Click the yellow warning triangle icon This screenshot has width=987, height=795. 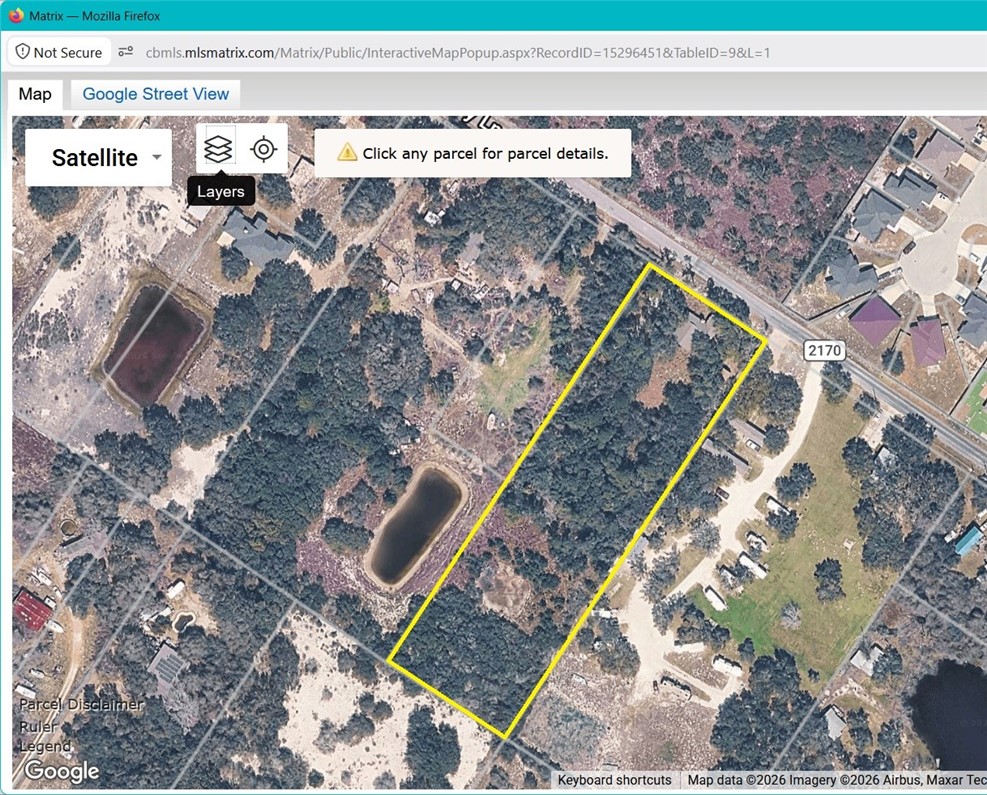[x=347, y=152]
